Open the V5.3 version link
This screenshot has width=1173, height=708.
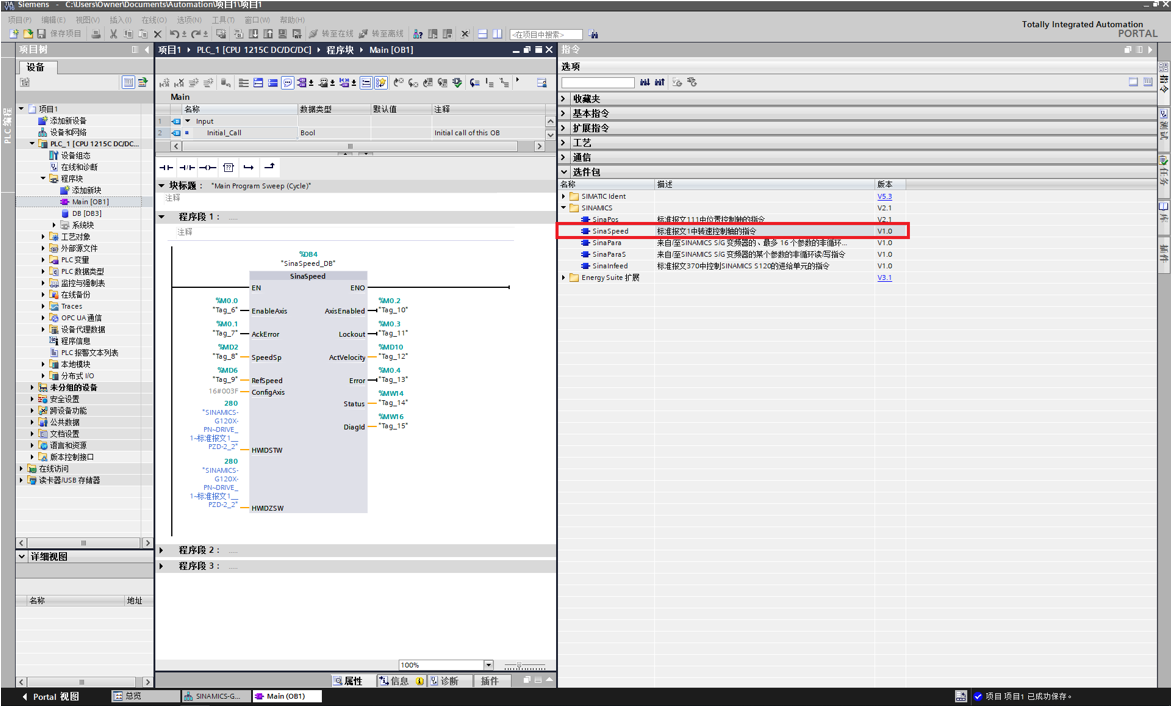coord(884,197)
